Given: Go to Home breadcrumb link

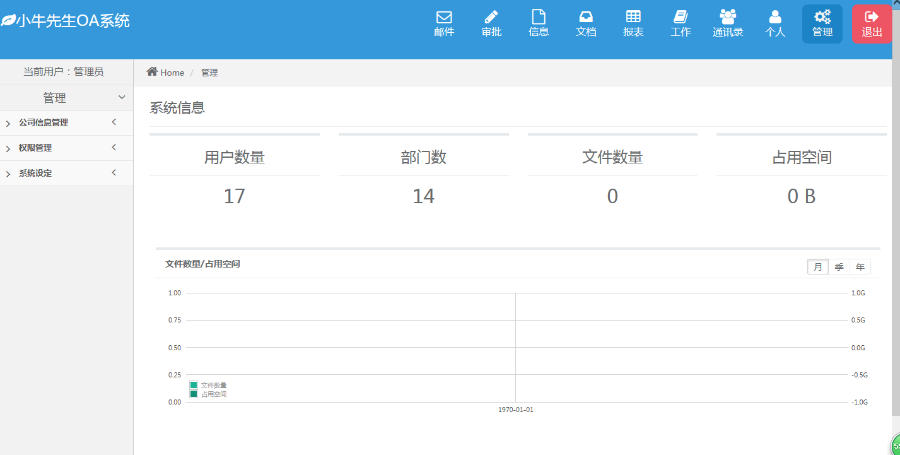Looking at the screenshot, I should 172,73.
